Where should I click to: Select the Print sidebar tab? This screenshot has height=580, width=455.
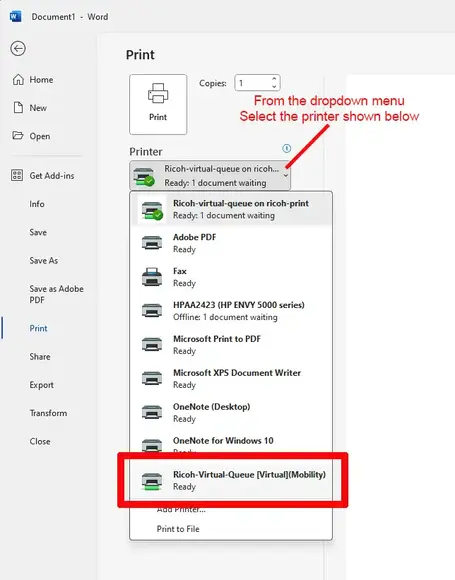click(38, 328)
